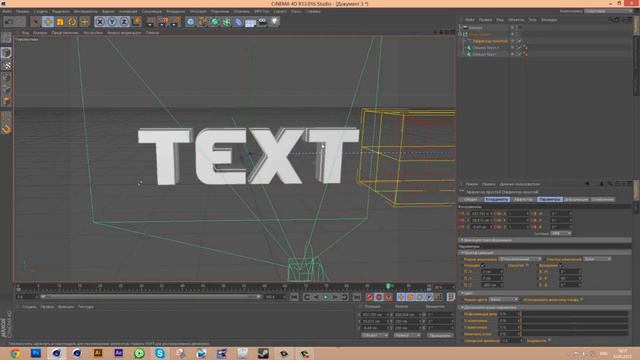Image resolution: width=640 pixels, height=360 pixels.
Task: Expand the Фиксация трансформации section
Action: 546,240
